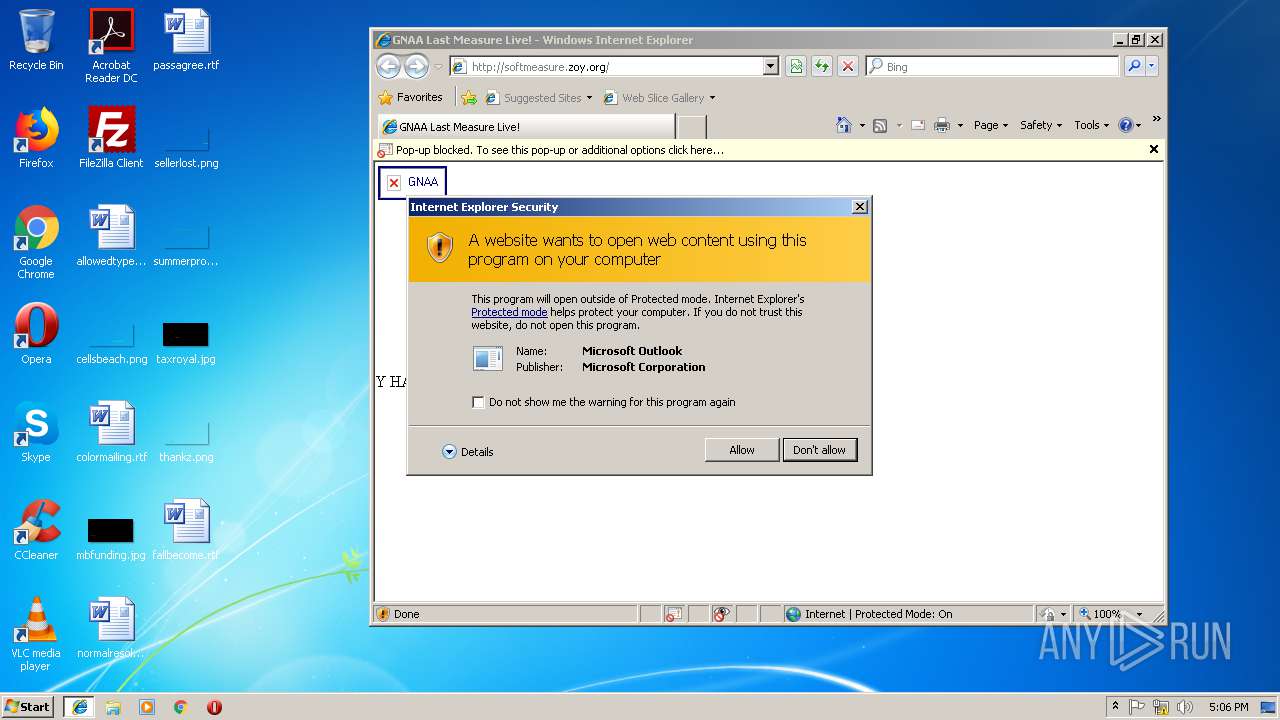Open Google Chrome desktop shortcut

click(x=36, y=243)
